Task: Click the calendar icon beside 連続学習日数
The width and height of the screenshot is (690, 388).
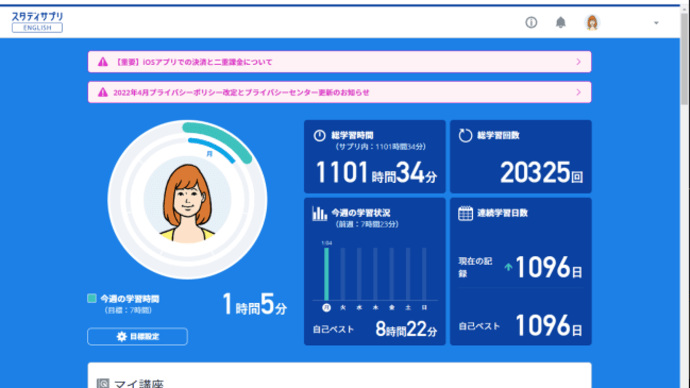Action: coord(465,213)
